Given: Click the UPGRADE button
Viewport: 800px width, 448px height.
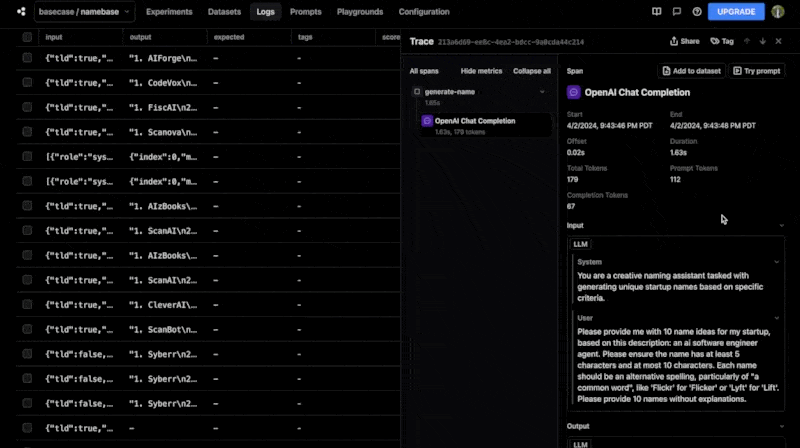Looking at the screenshot, I should 736,11.
